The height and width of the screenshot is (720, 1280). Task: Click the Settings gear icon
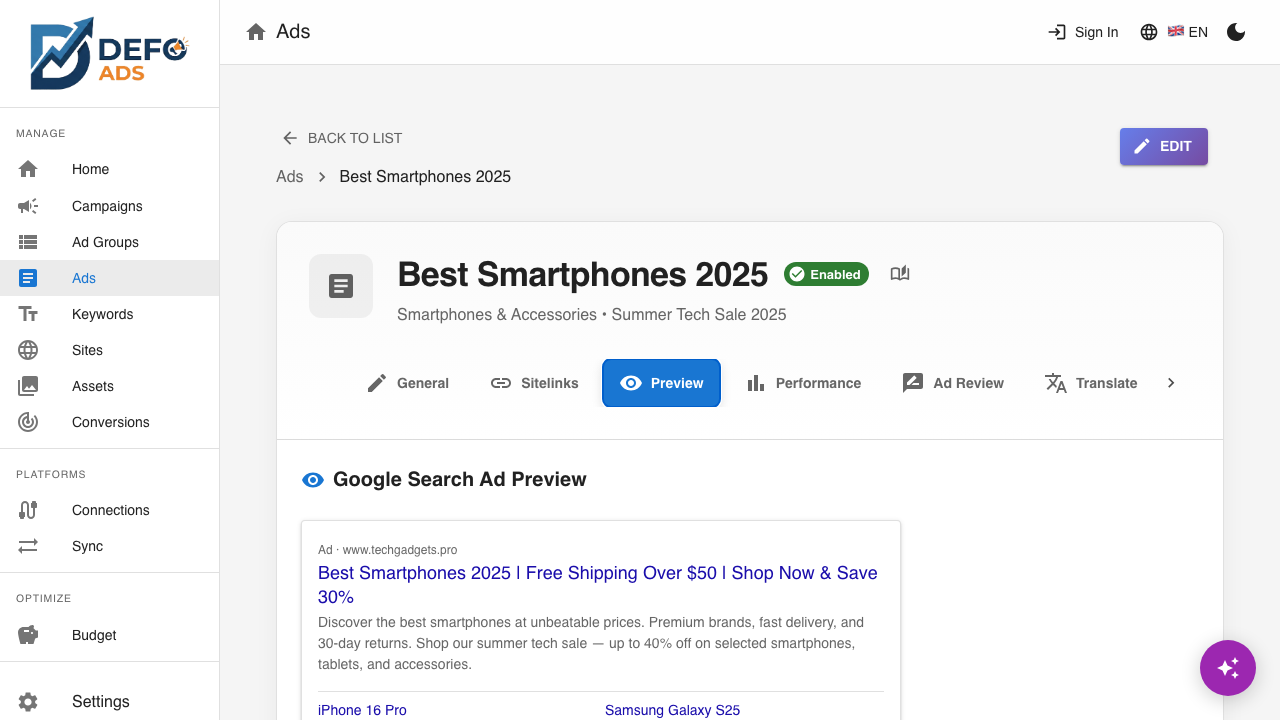pos(28,702)
